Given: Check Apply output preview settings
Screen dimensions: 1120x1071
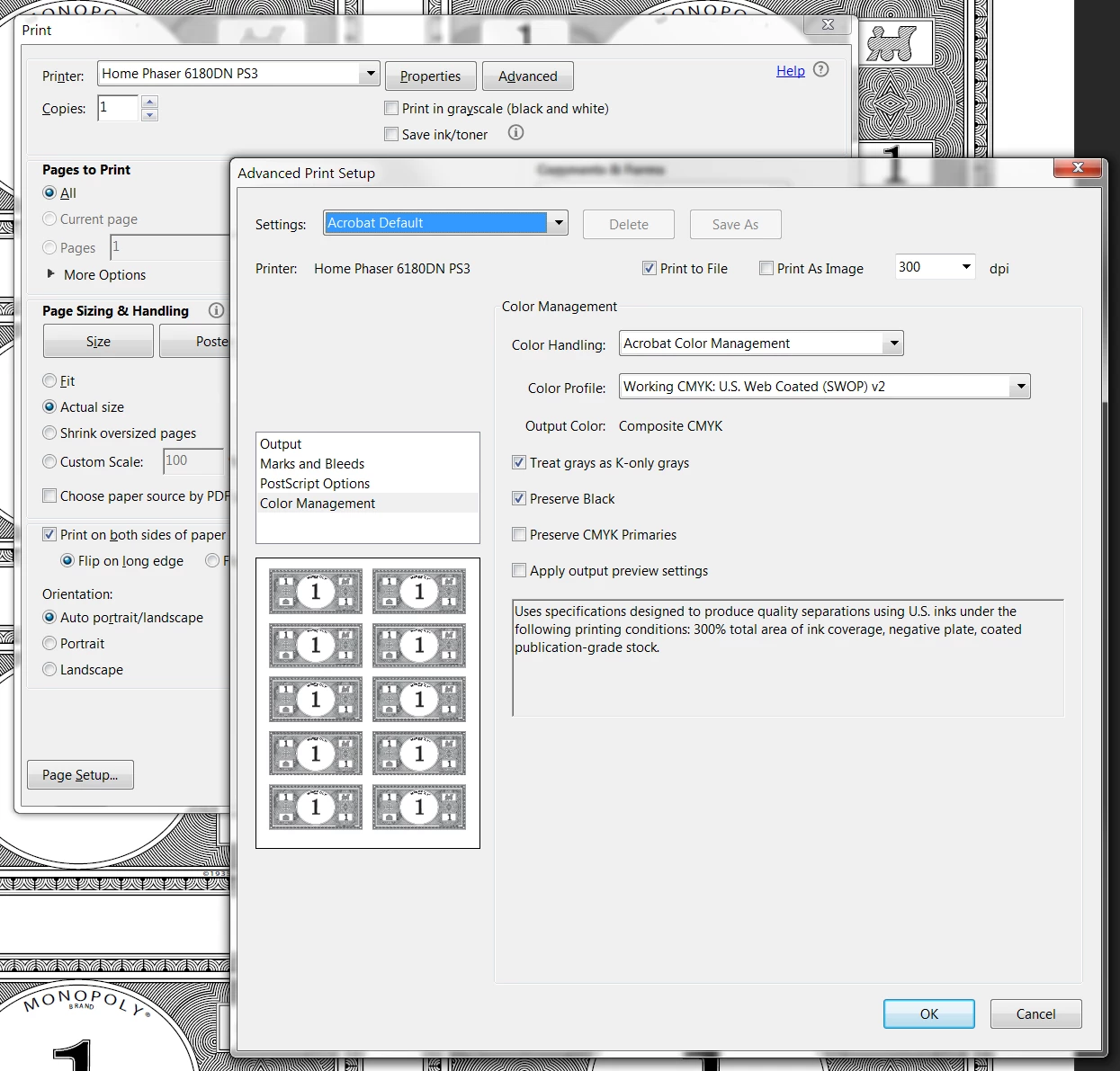Looking at the screenshot, I should click(519, 570).
